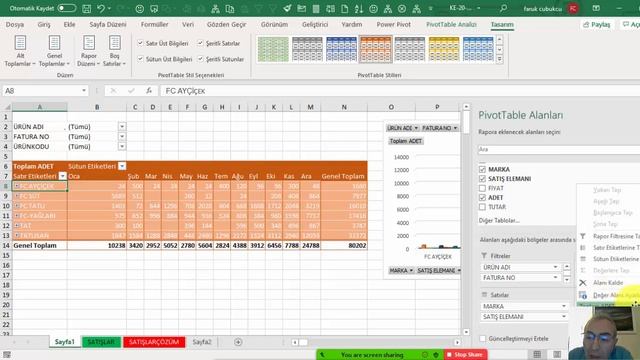Click the paintbrush format icon in toolbar
This screenshot has height=360, width=640.
tap(287, 8)
